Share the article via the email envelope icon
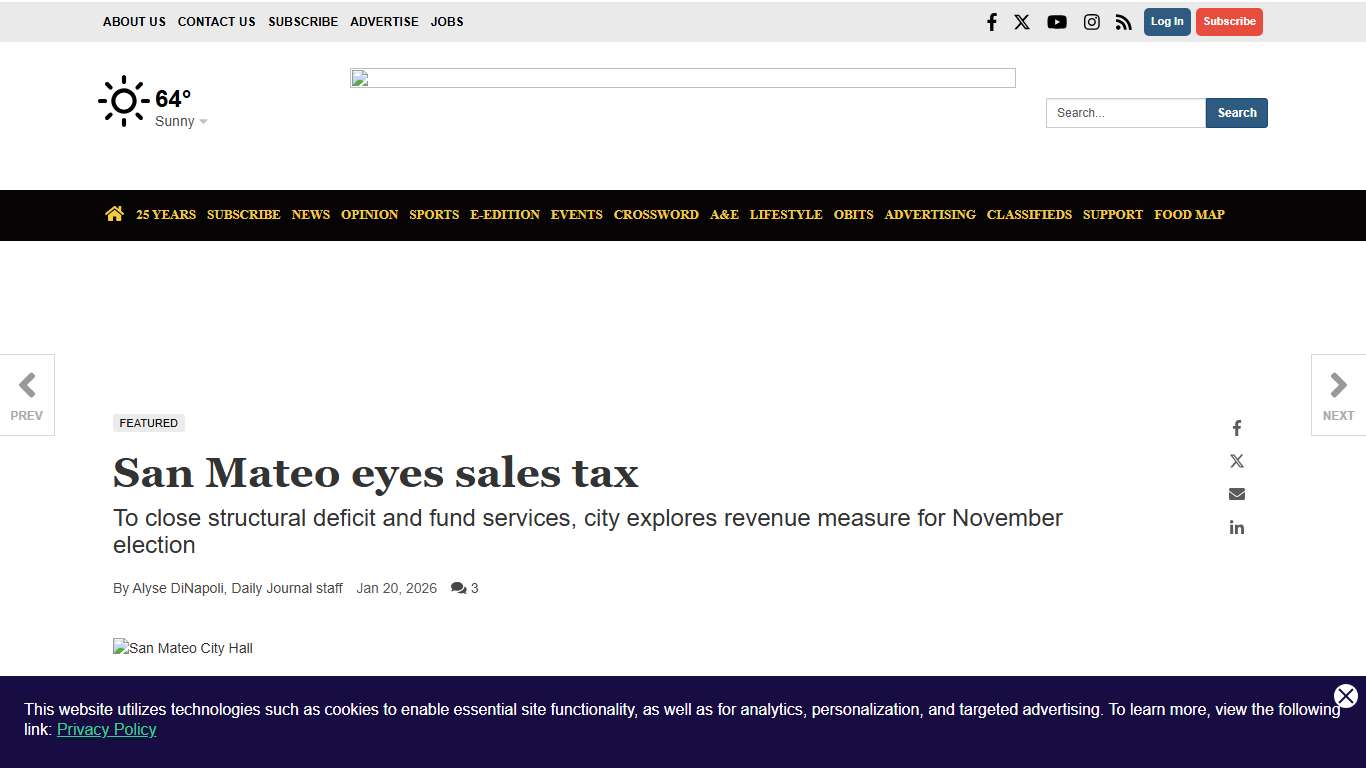 [1236, 493]
